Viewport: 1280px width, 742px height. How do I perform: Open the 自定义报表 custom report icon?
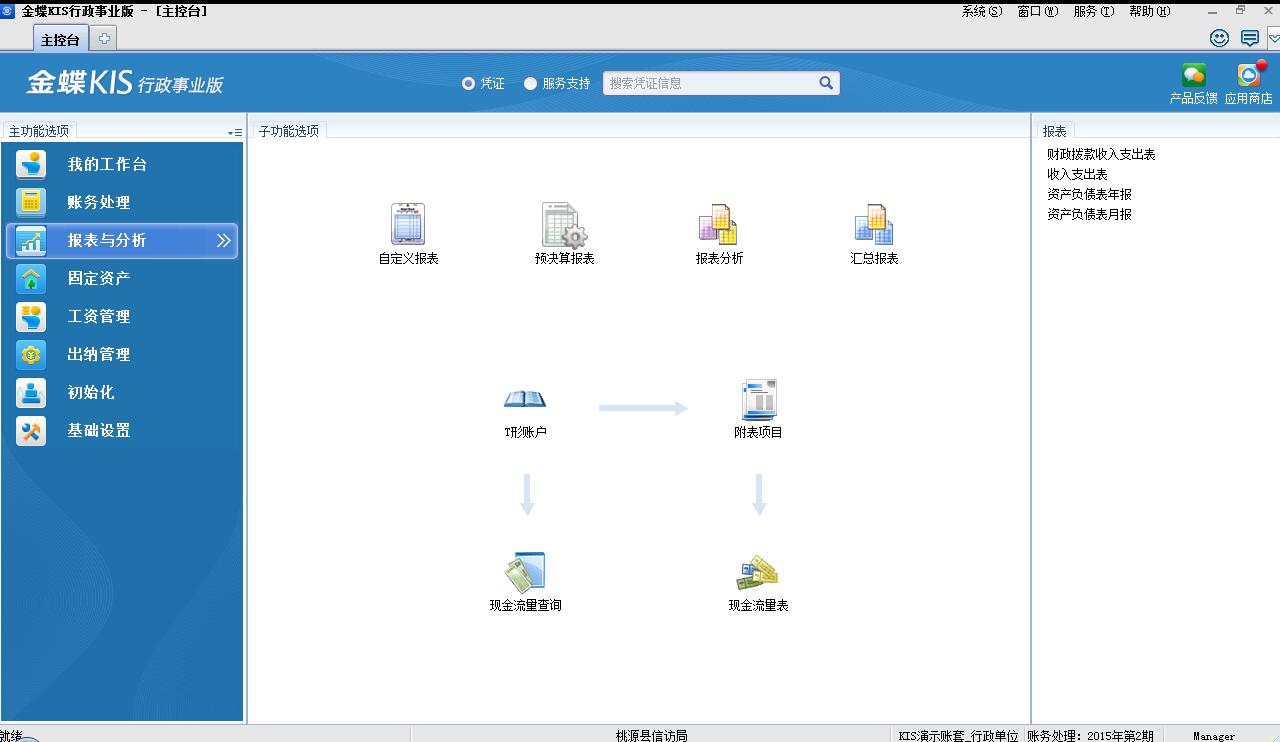pos(408,225)
